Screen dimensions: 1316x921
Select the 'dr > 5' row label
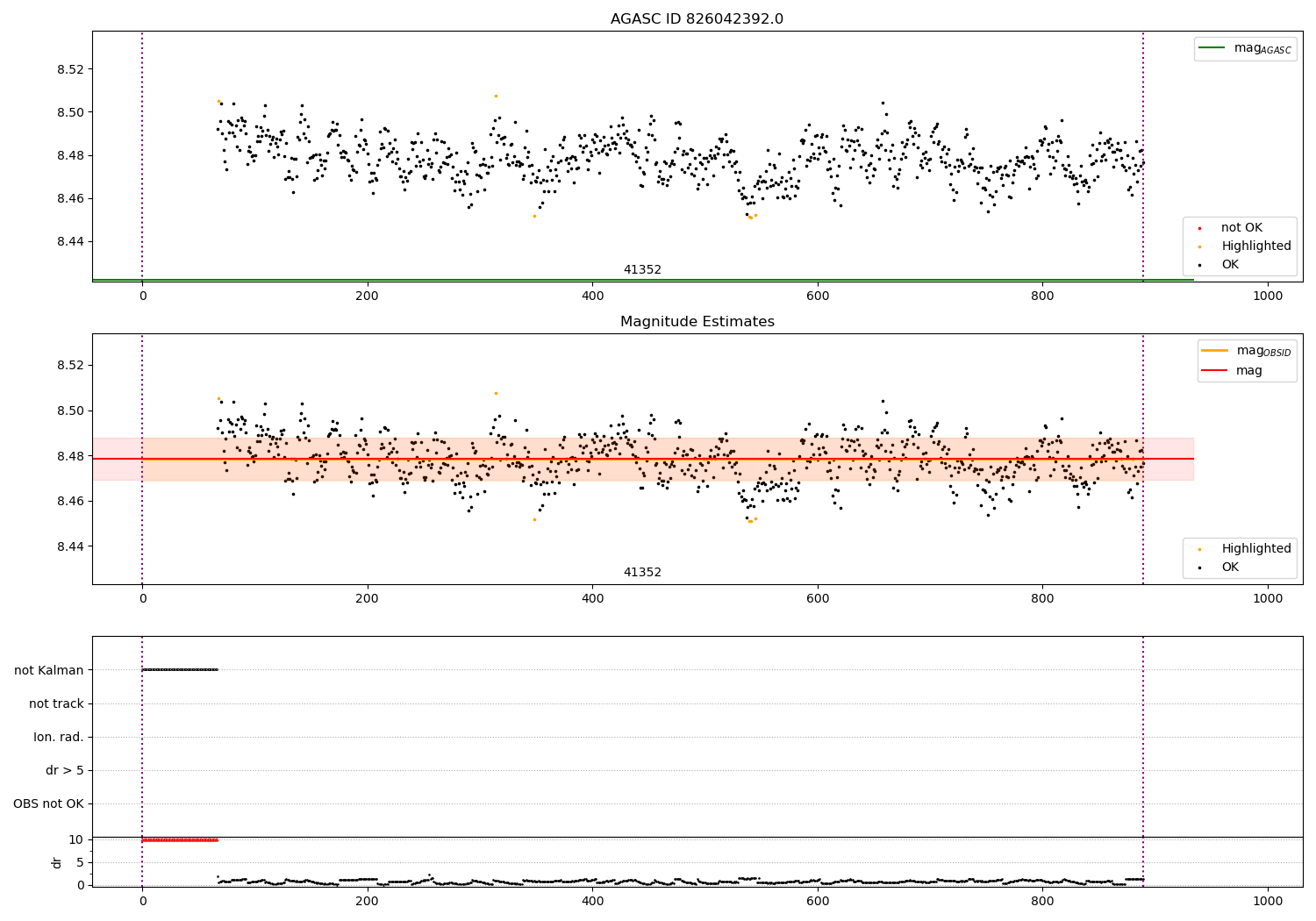click(65, 770)
